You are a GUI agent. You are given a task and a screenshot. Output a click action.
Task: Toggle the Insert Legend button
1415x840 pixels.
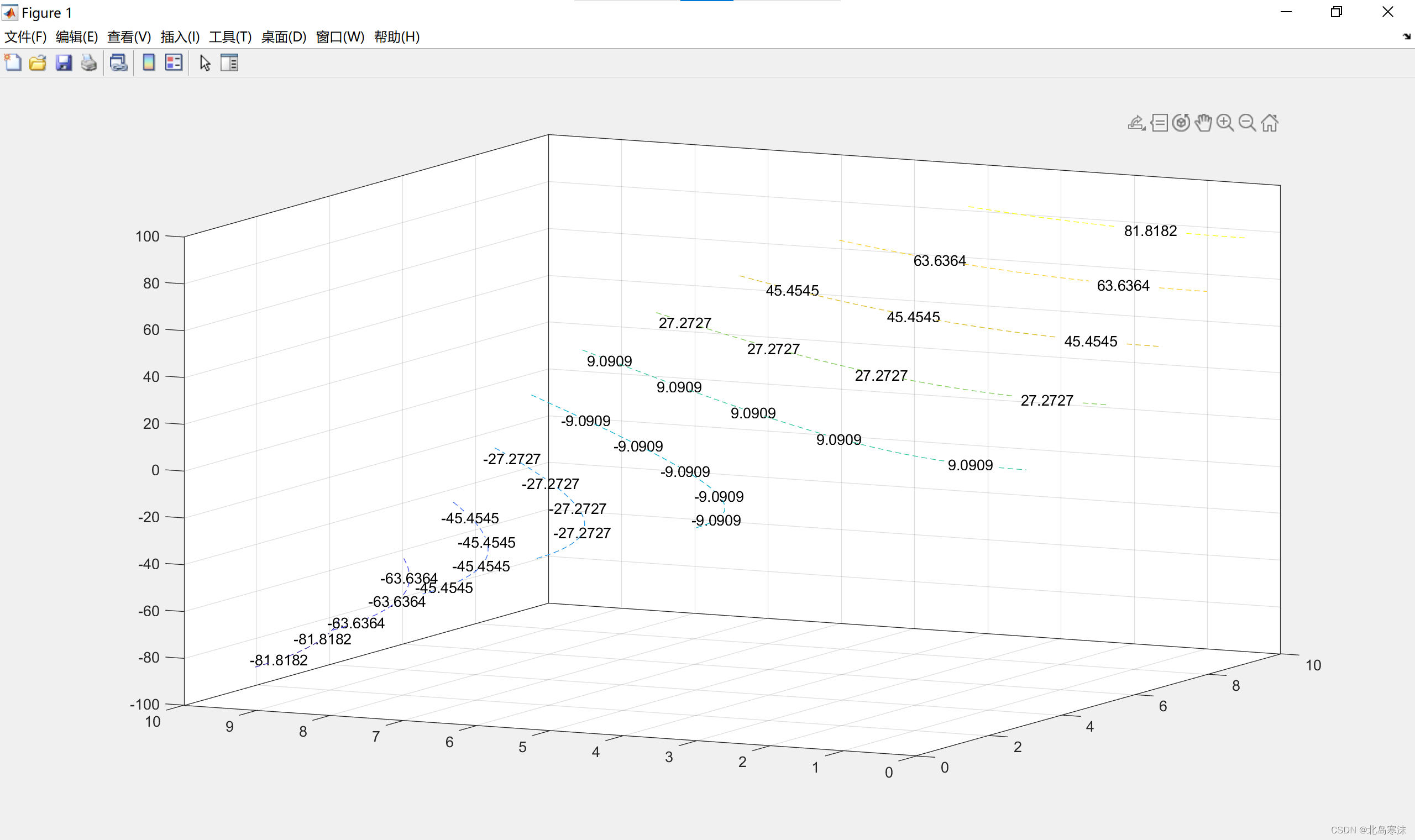(x=174, y=62)
